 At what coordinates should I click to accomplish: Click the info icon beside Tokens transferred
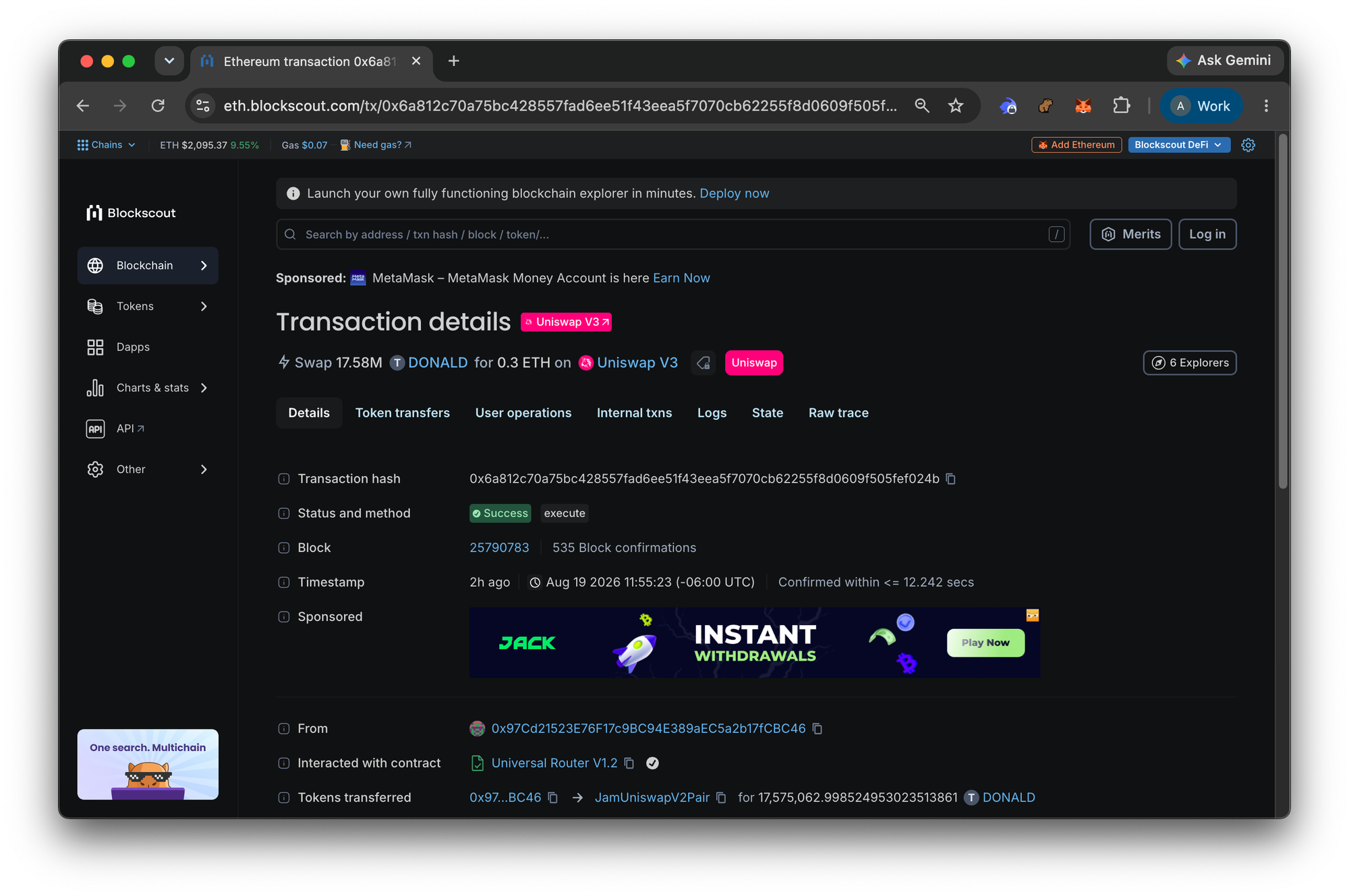pos(284,798)
